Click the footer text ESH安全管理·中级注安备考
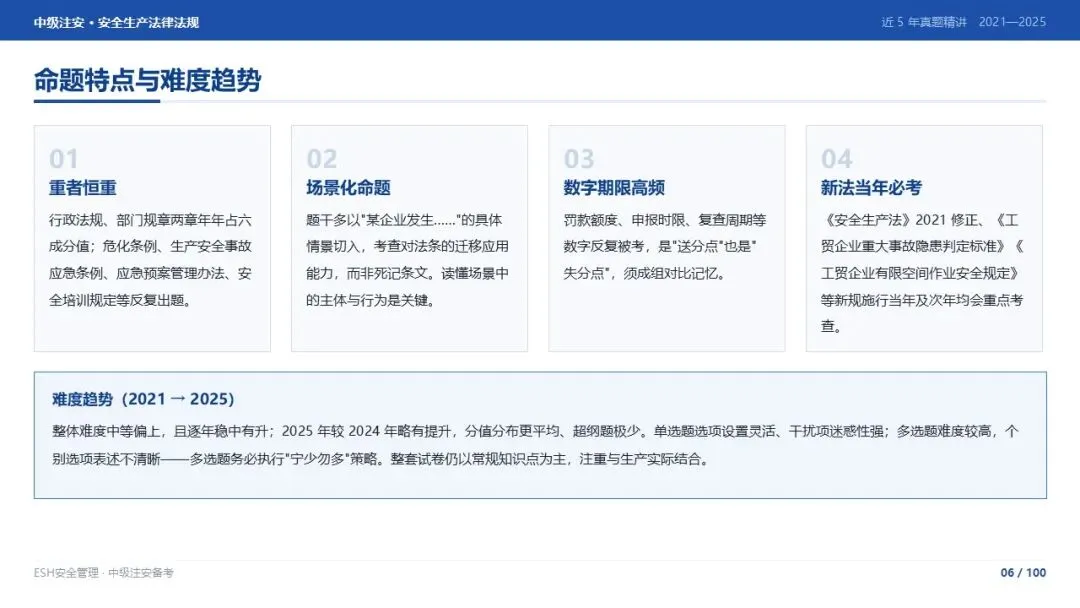Image resolution: width=1080 pixels, height=608 pixels. 103,573
